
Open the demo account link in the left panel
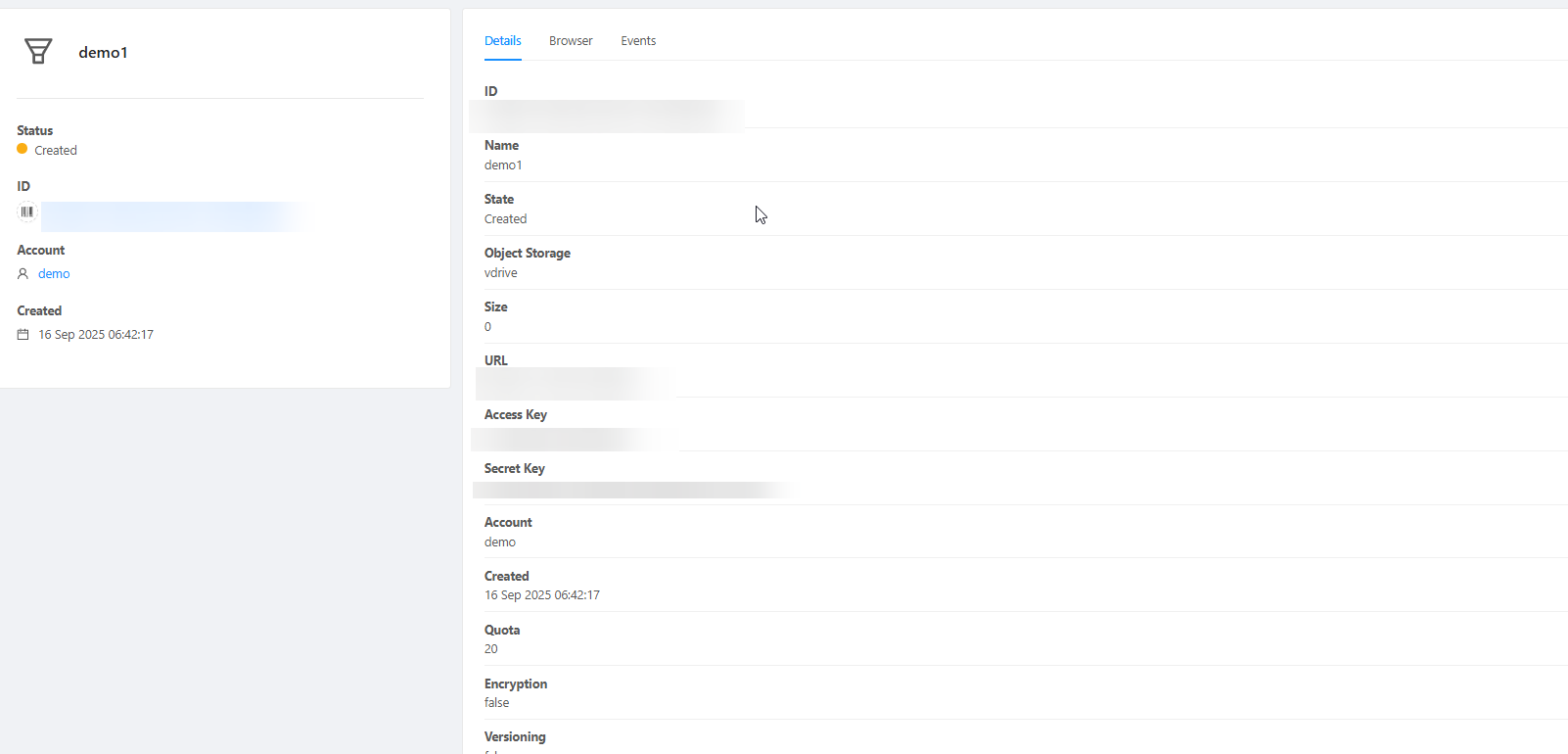[x=54, y=274]
